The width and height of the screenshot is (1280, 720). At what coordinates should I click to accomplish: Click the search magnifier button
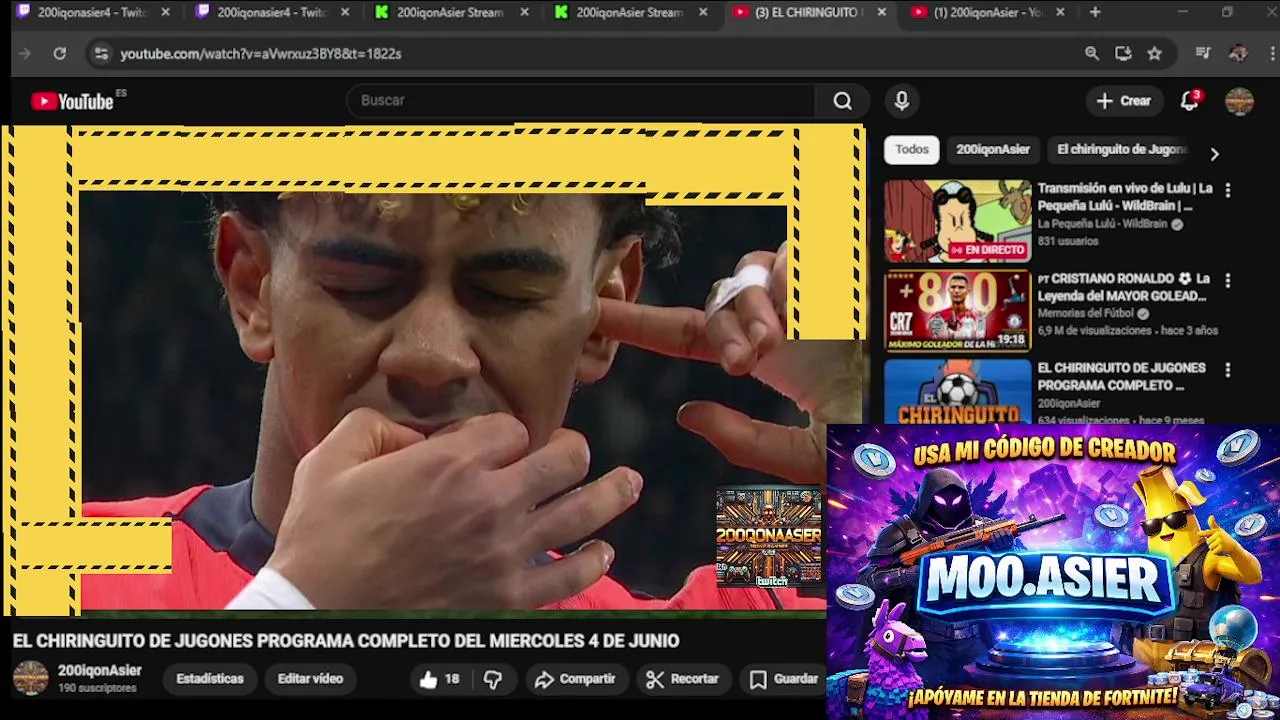tap(843, 101)
